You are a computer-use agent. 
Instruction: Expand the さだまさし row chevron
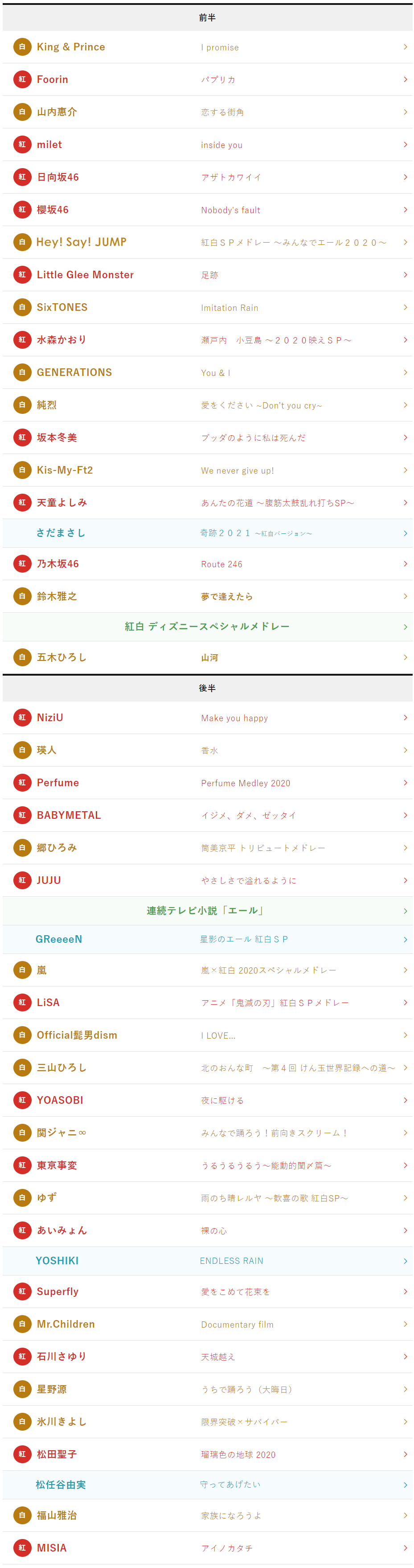[x=406, y=533]
